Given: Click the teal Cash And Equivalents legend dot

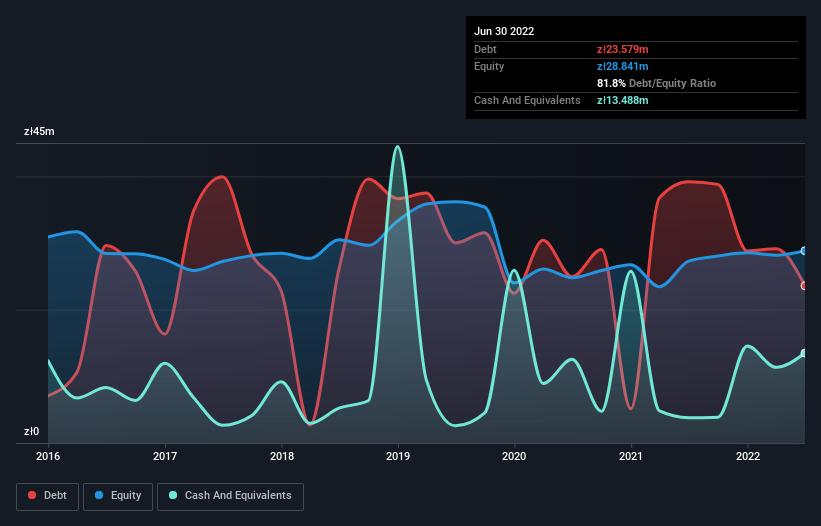Looking at the screenshot, I should point(173,495).
